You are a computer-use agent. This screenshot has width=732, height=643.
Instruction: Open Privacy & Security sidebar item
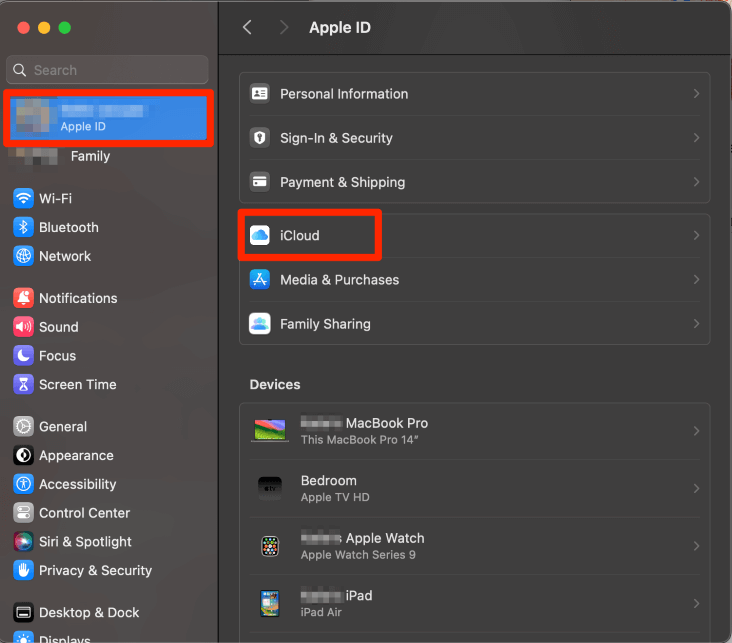click(x=95, y=570)
